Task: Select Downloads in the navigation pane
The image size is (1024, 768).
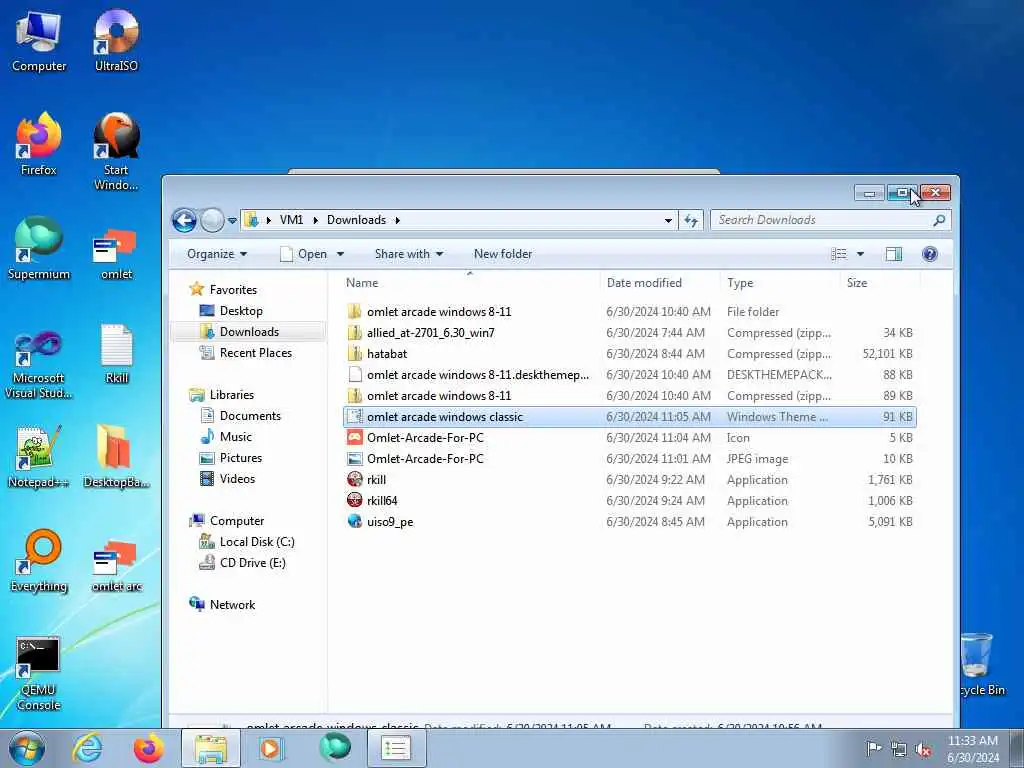Action: pyautogui.click(x=249, y=332)
